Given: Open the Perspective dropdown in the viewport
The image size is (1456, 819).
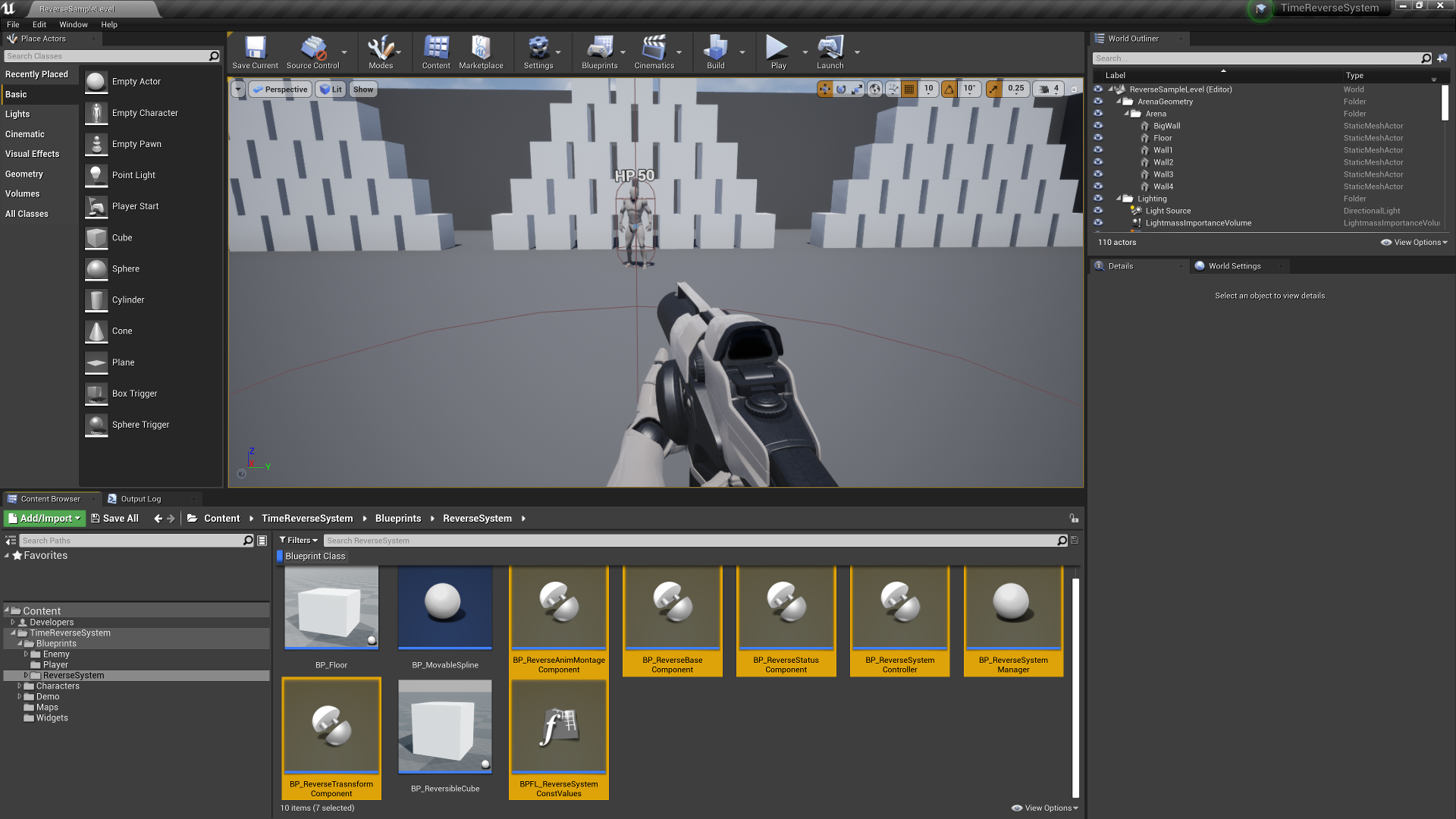Looking at the screenshot, I should tap(280, 89).
